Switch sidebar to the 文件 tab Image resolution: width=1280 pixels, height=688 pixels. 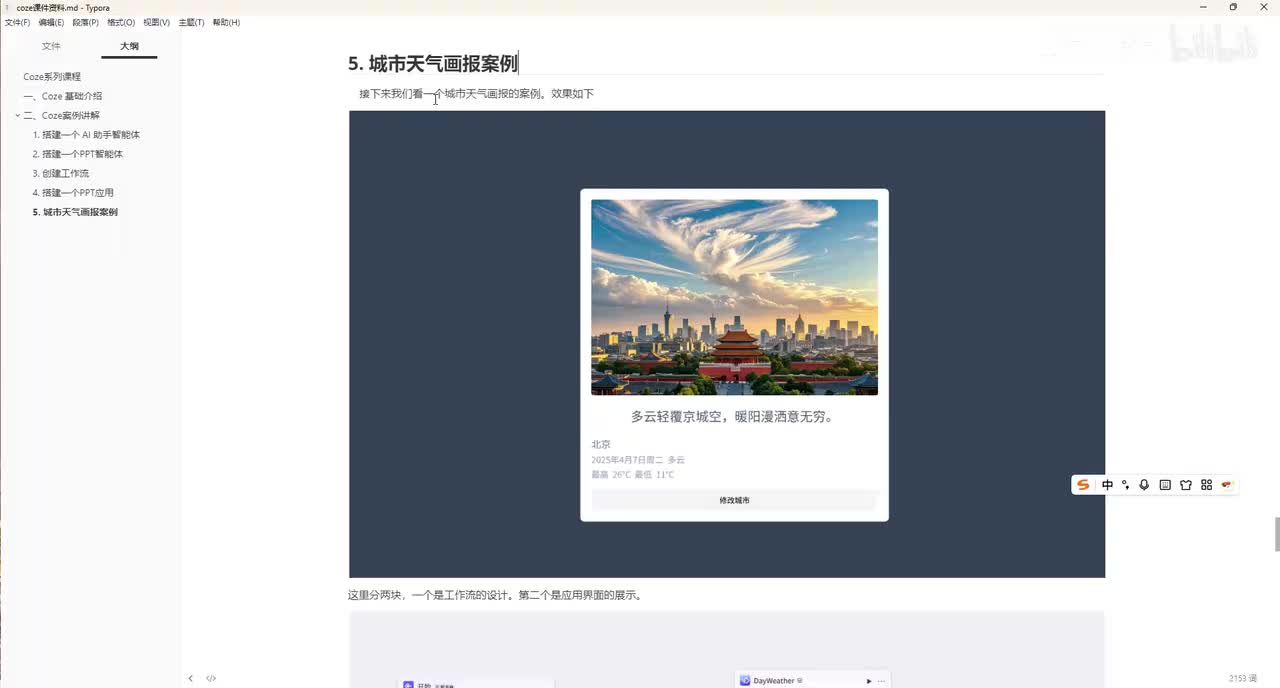[x=51, y=46]
